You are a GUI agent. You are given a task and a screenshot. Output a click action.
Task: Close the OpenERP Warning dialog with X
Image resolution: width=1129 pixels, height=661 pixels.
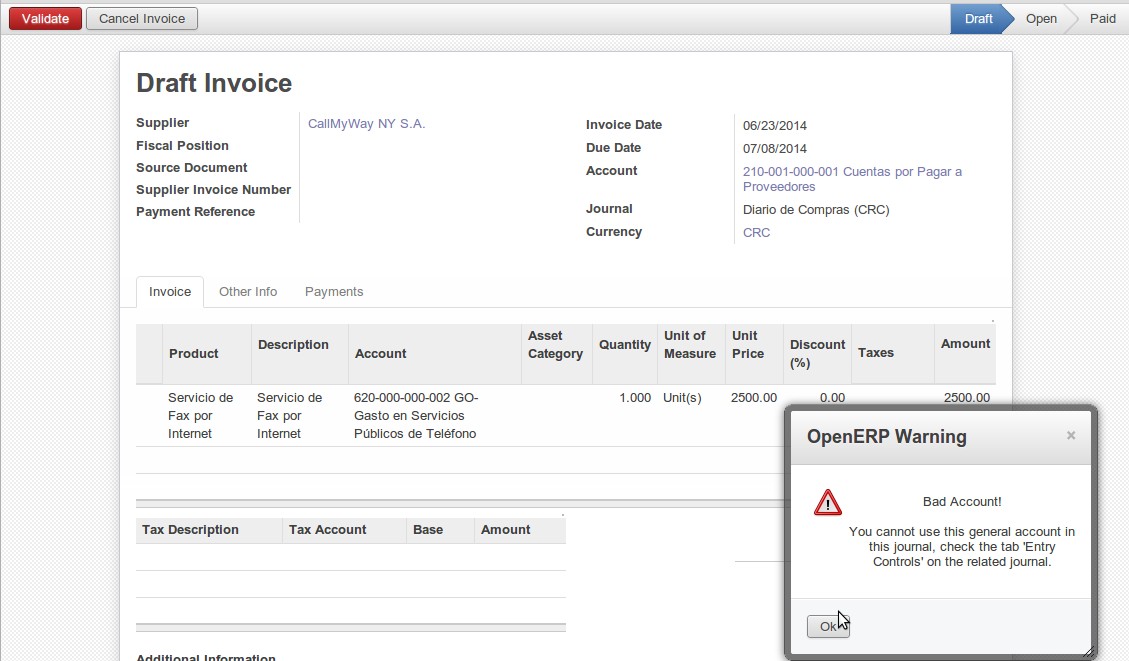tap(1071, 435)
